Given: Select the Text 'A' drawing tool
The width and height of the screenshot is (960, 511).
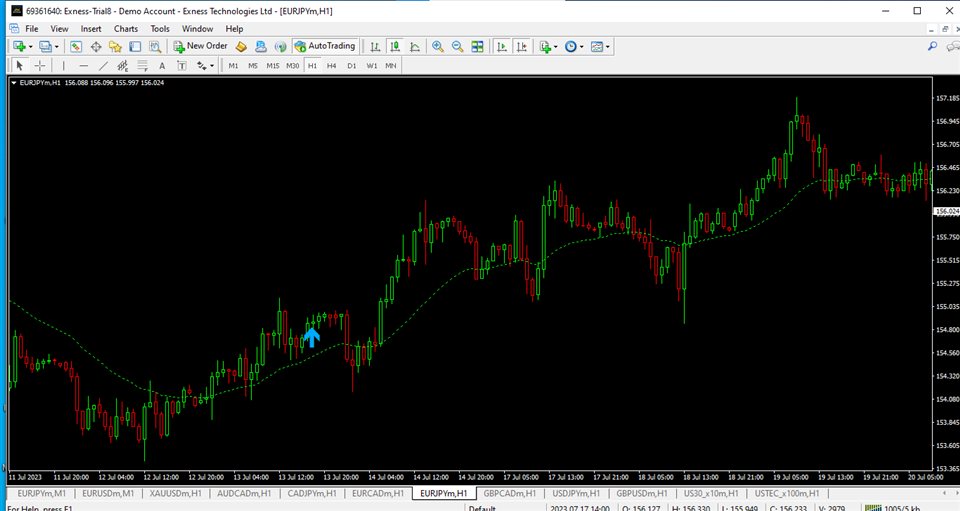Looking at the screenshot, I should coord(162,65).
